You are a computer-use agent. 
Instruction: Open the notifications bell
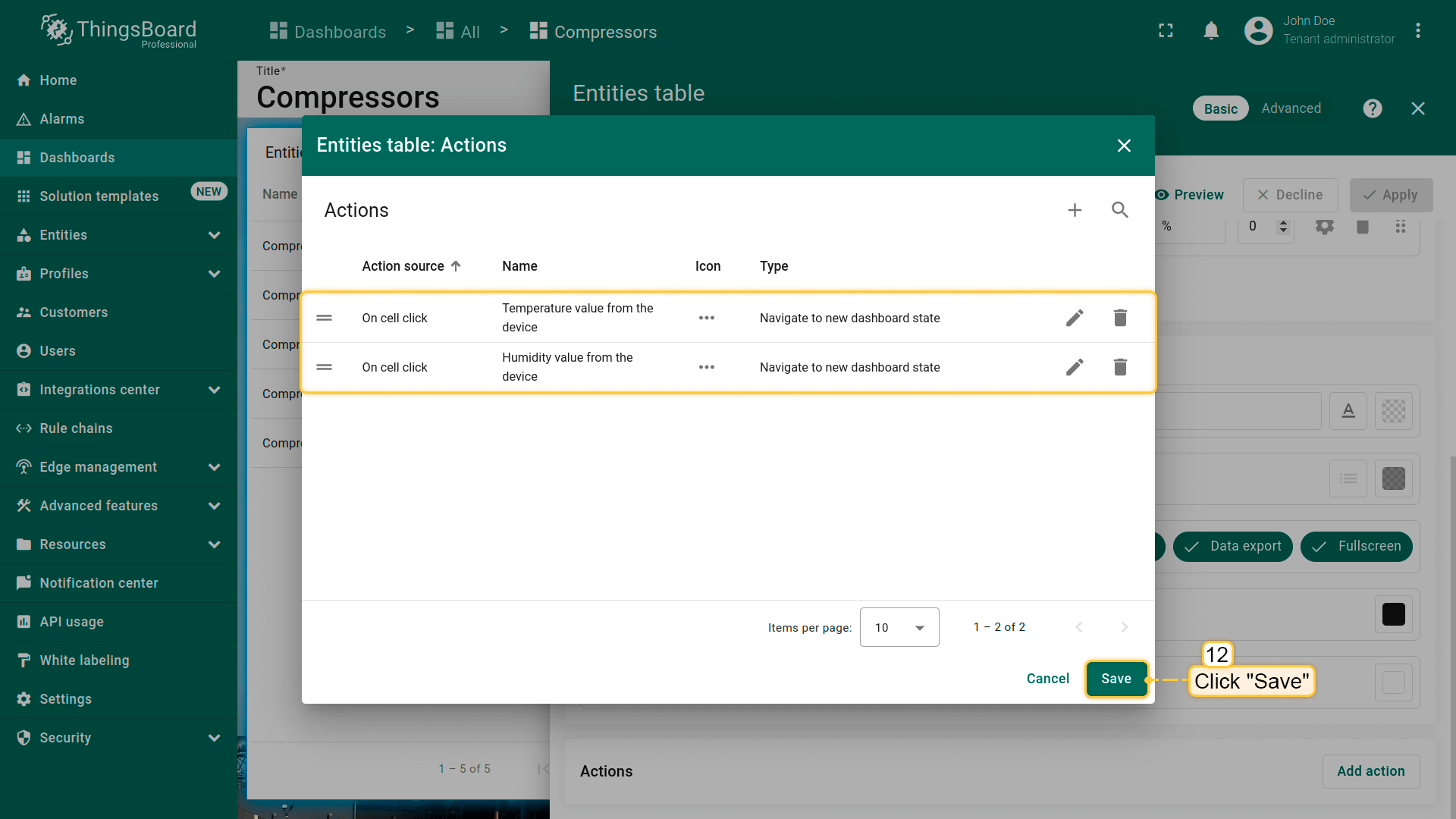tap(1211, 30)
